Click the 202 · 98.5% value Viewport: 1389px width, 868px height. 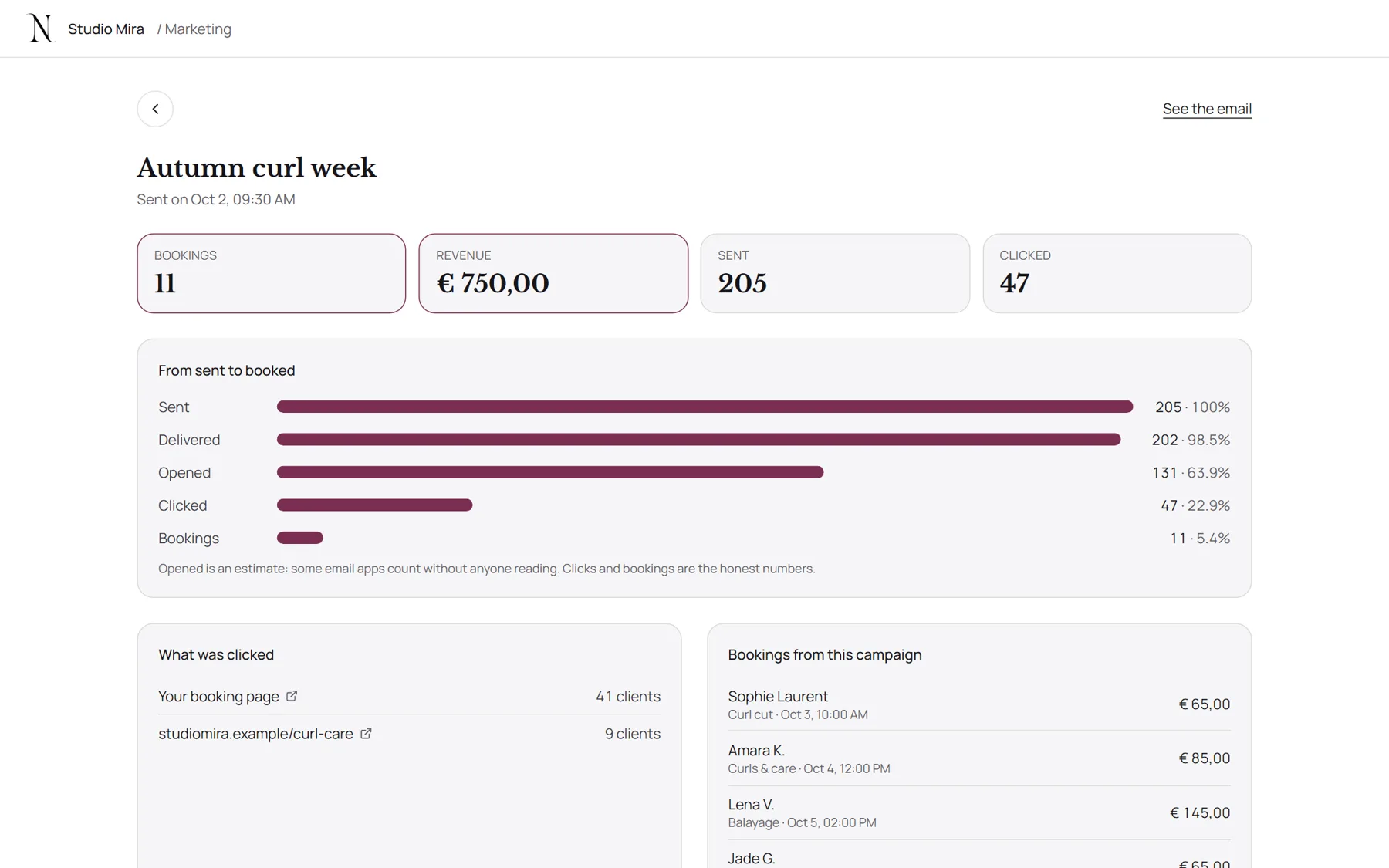point(1191,440)
